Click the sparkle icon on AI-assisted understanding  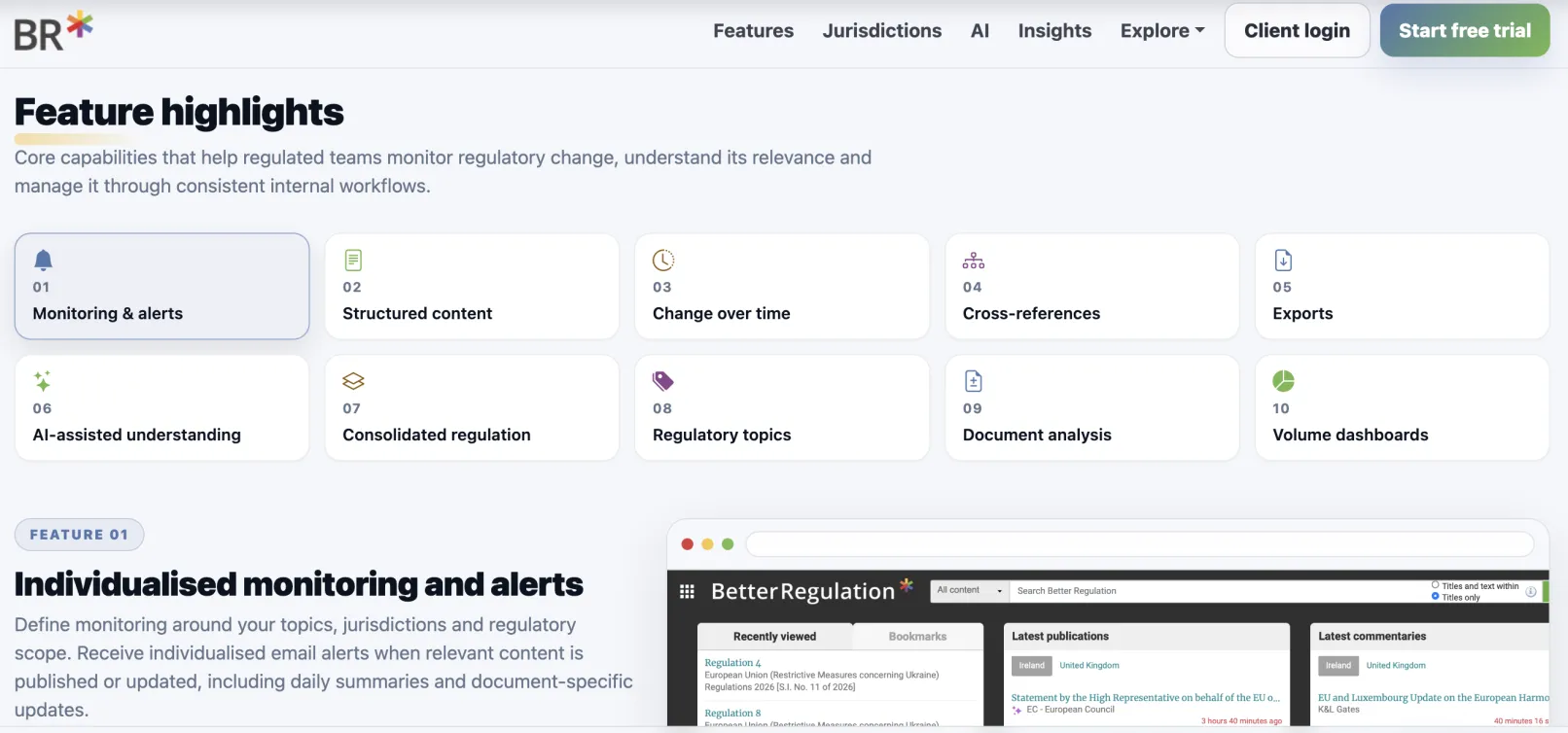coord(42,381)
